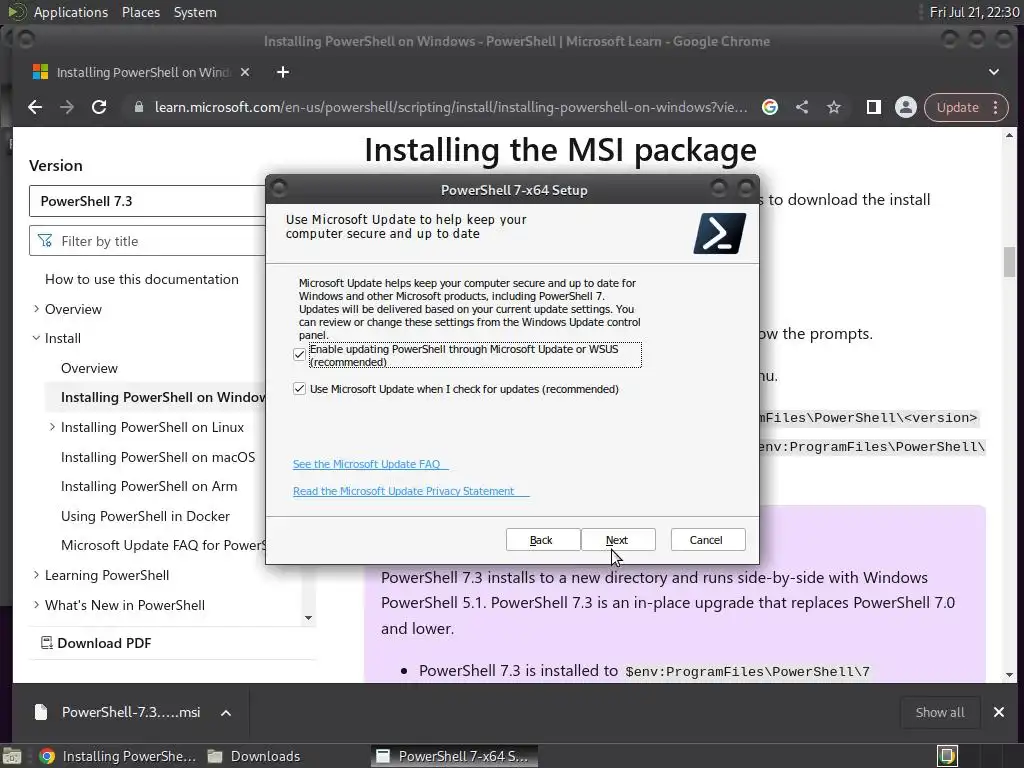Open PowerShell 7.3 version dropdown
Image resolution: width=1024 pixels, height=768 pixels.
pos(147,201)
